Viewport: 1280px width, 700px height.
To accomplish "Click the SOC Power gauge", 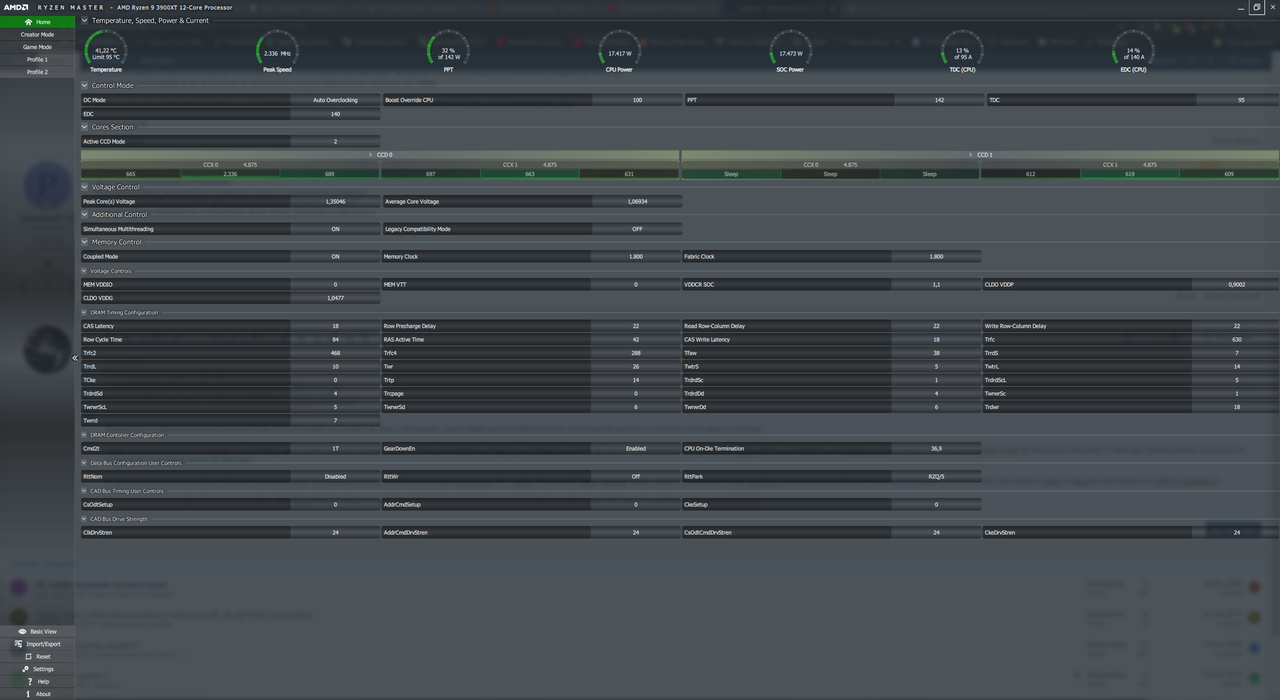I will [x=790, y=51].
